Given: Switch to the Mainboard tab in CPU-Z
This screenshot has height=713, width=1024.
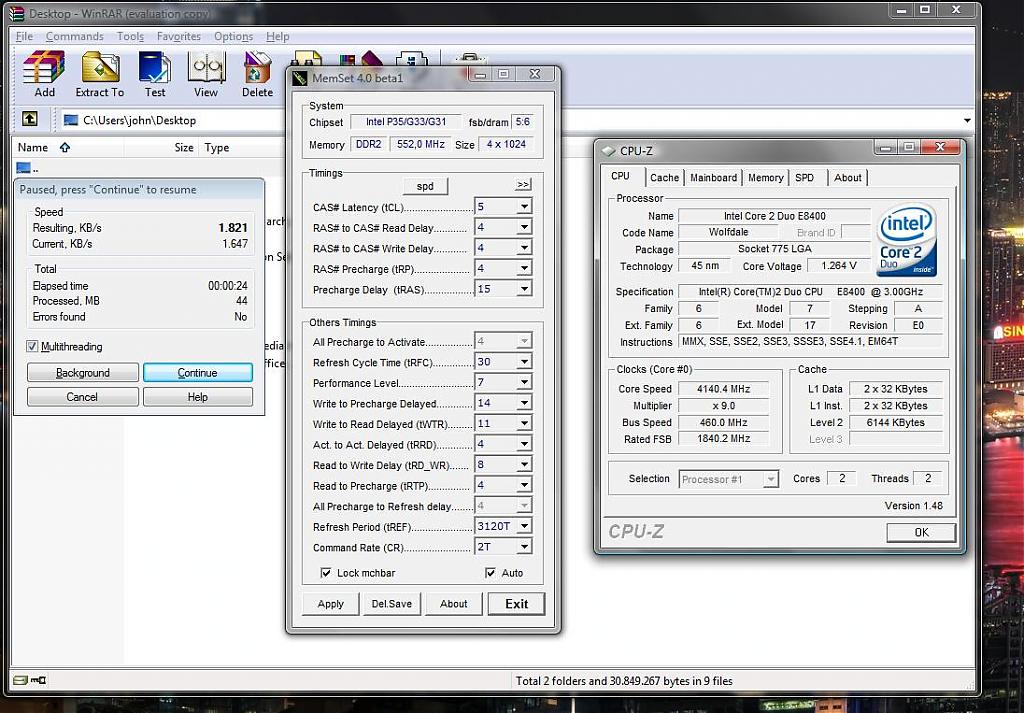Looking at the screenshot, I should pyautogui.click(x=713, y=178).
